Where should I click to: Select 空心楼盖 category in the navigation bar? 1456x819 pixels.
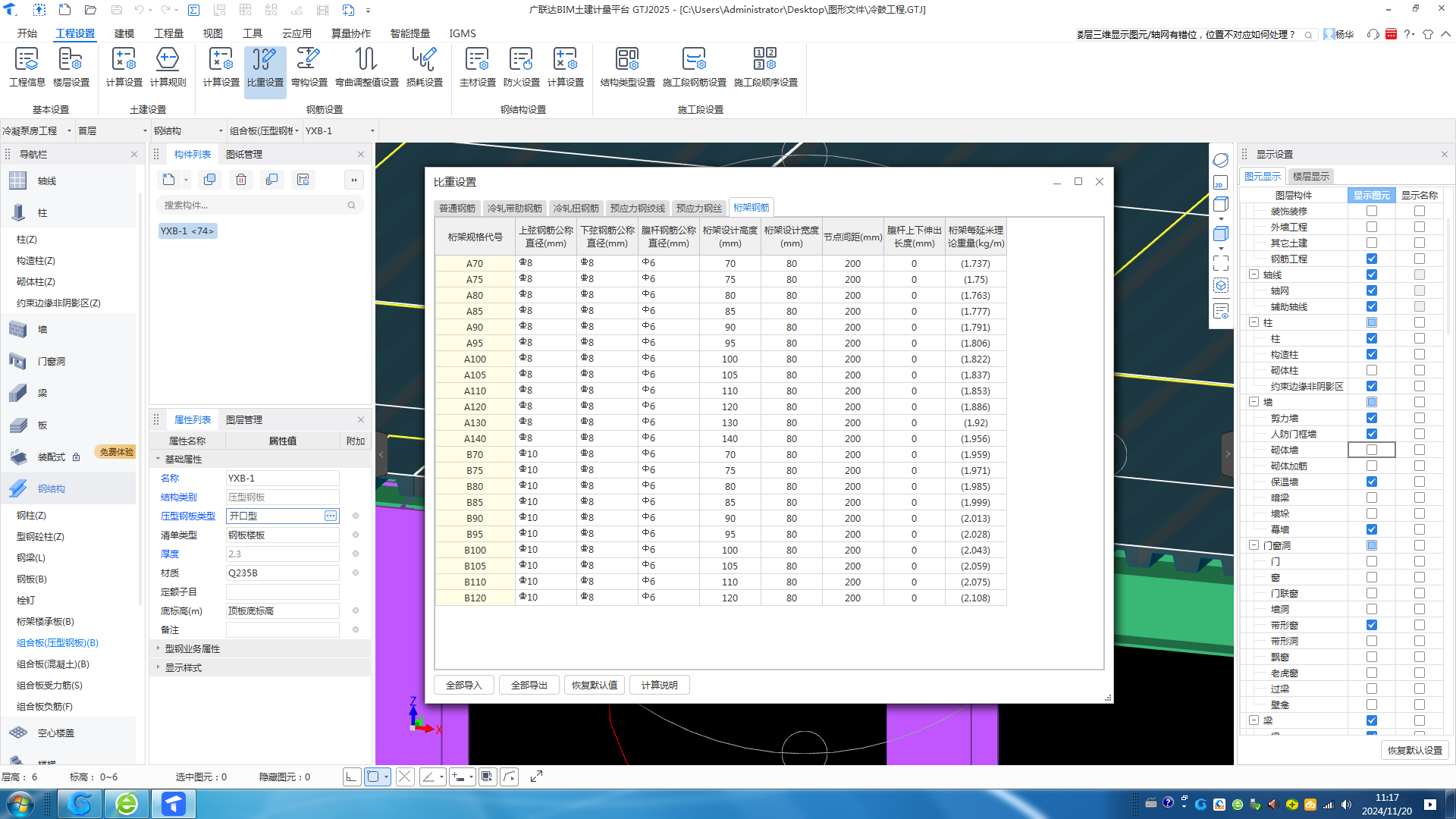(56, 733)
